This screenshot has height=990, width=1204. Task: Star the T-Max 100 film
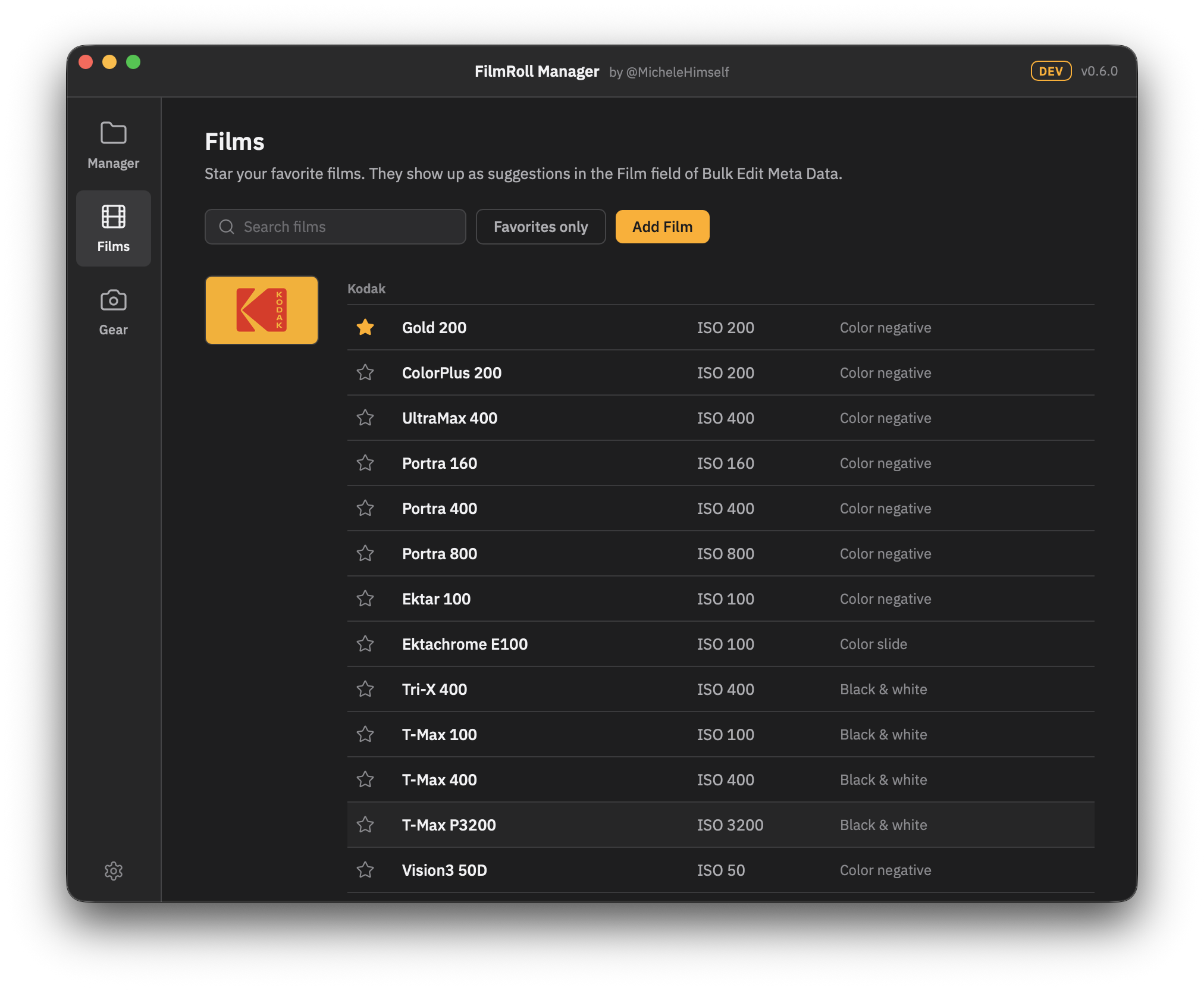(365, 734)
